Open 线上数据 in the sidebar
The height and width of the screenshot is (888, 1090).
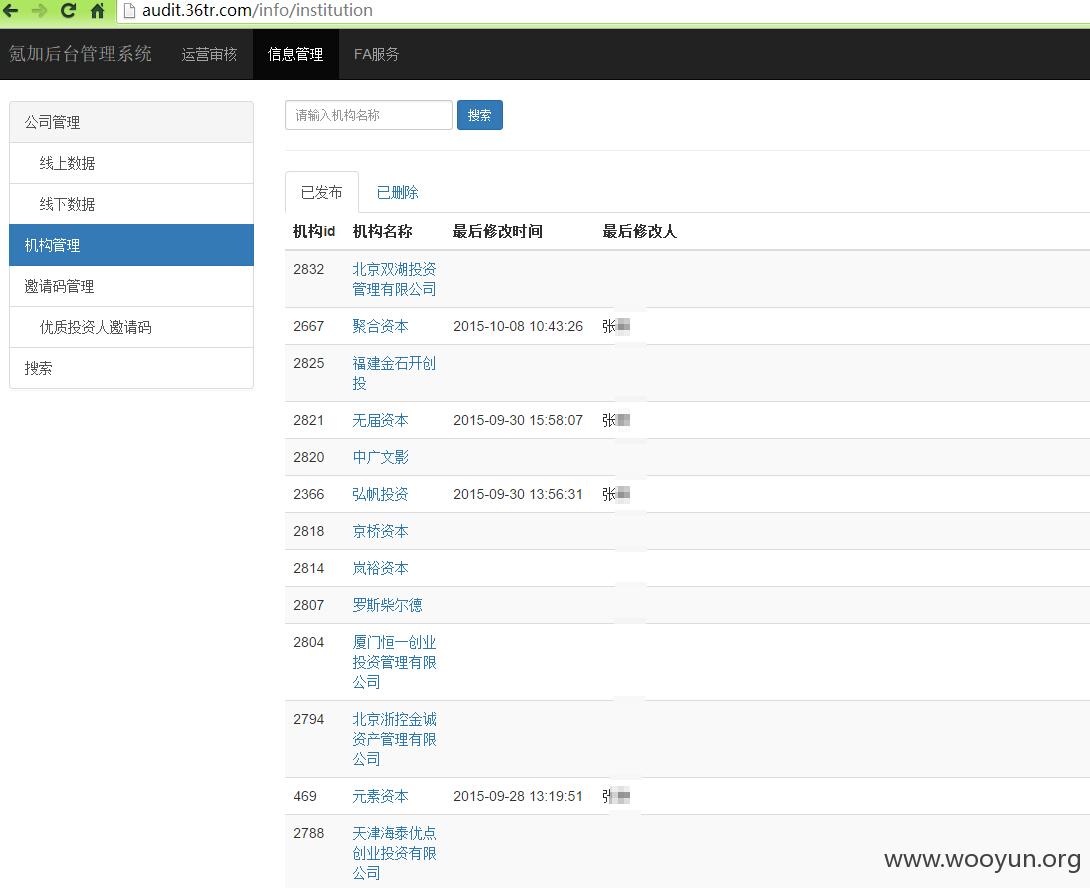(x=131, y=163)
